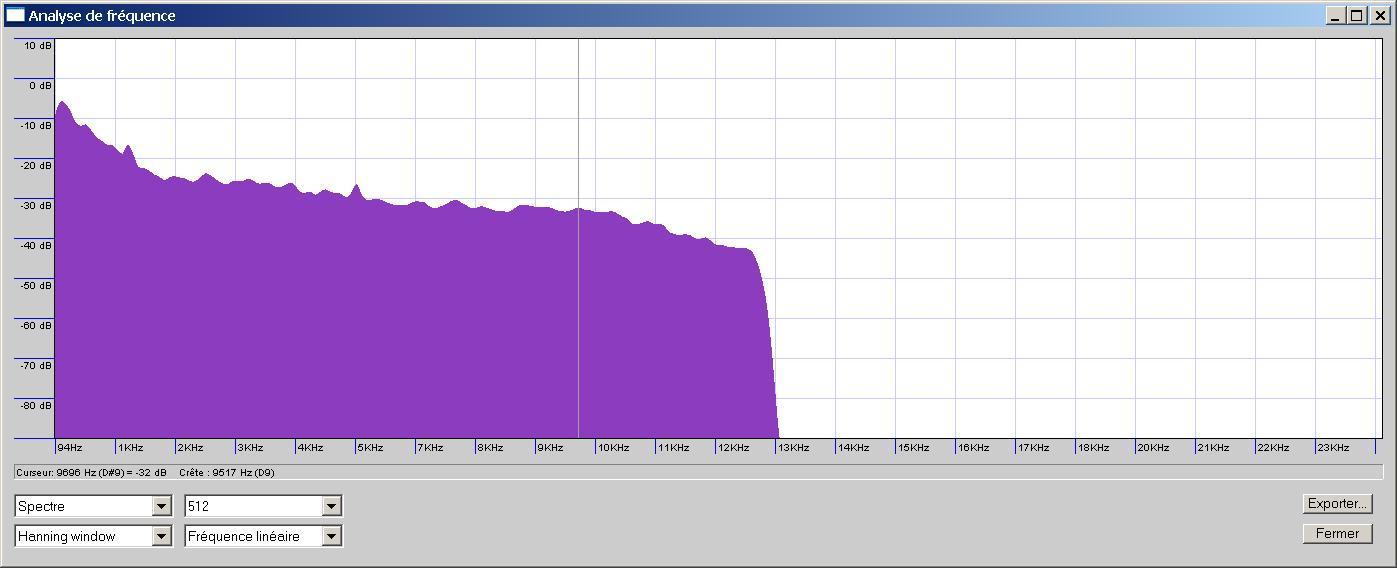The width and height of the screenshot is (1397, 568).
Task: Click the 21KHz frequency label
Action: [1213, 447]
